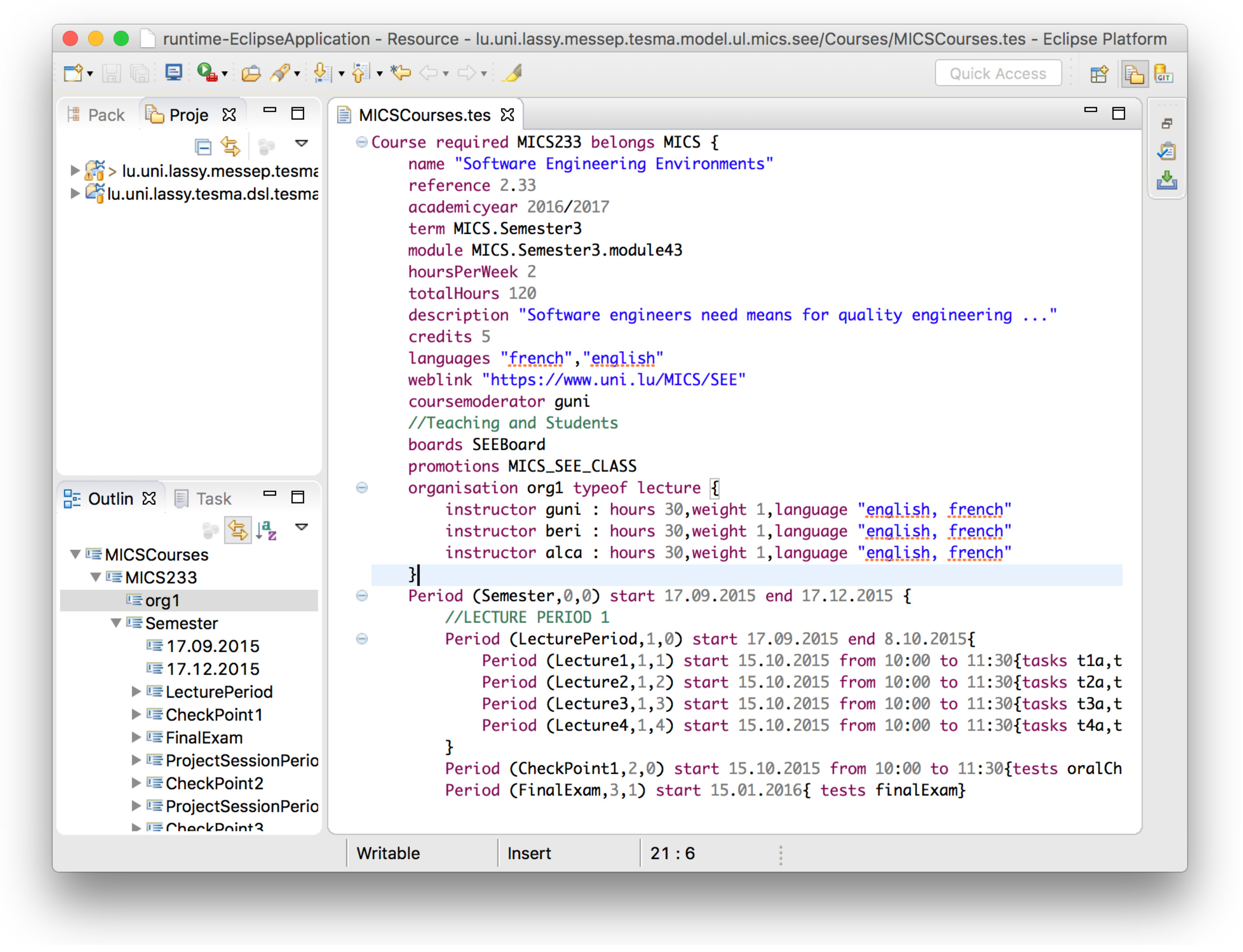The image size is (1243, 952).
Task: Collapse the MICS233 outline node
Action: 96,577
